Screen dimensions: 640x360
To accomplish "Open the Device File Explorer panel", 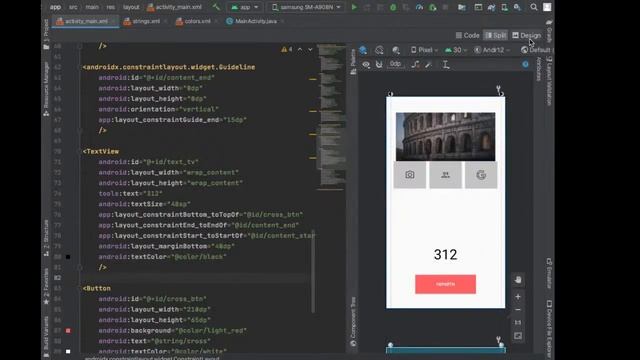I will point(549,330).
